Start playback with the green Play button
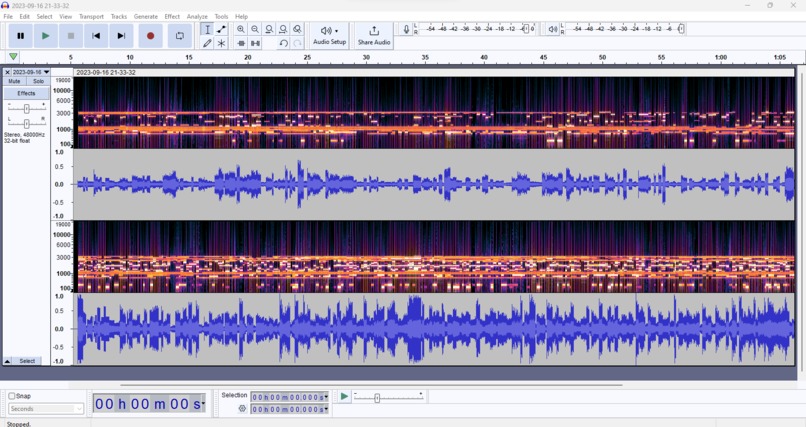Image resolution: width=806 pixels, height=427 pixels. 46,36
